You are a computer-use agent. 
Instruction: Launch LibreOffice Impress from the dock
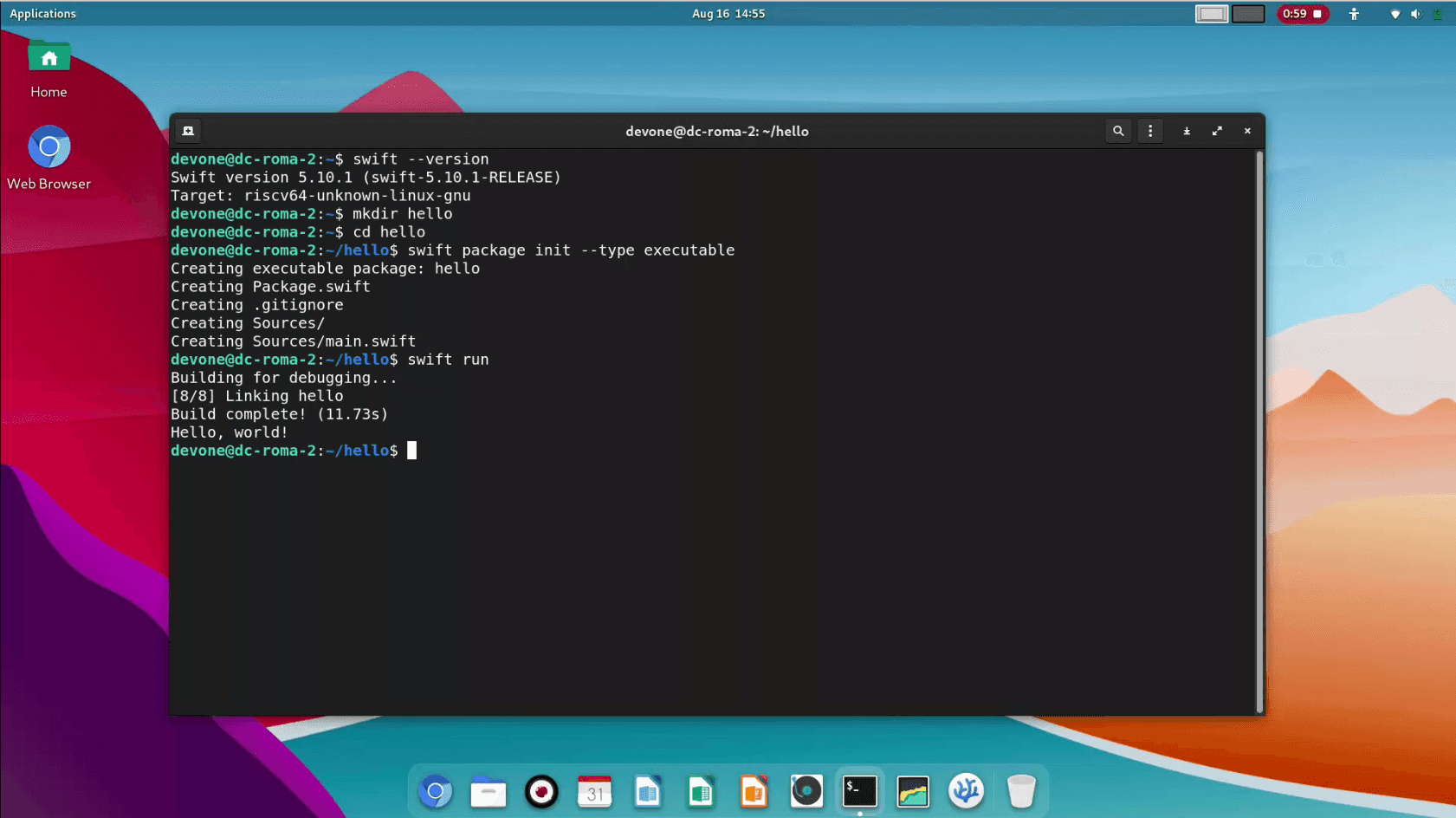(x=754, y=791)
